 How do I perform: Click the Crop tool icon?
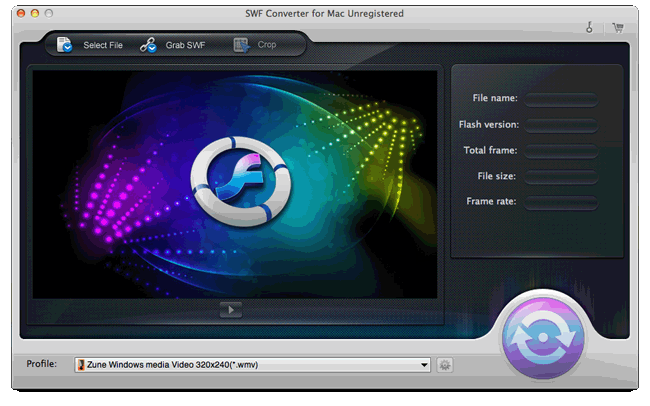pos(241,45)
